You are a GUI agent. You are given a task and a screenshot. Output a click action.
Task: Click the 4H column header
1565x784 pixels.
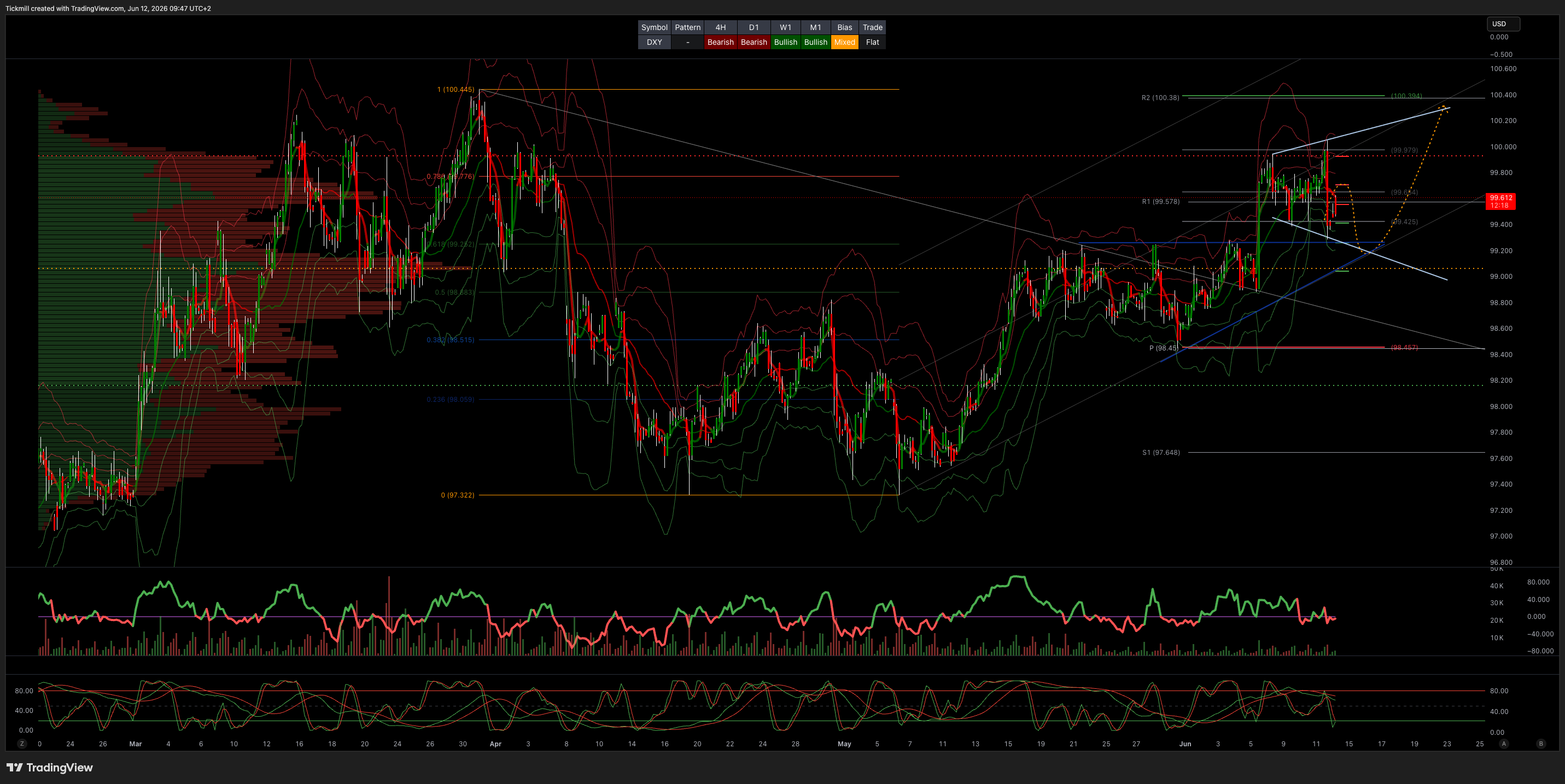pos(721,27)
